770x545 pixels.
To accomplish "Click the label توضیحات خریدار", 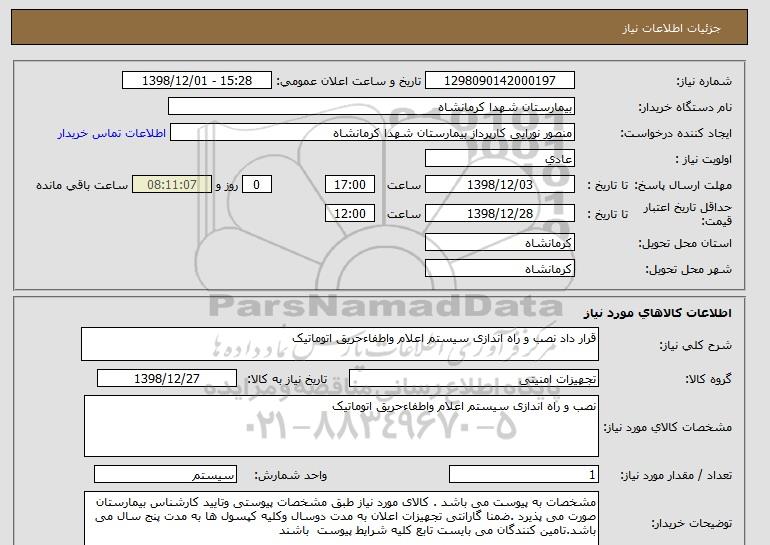I will [691, 523].
